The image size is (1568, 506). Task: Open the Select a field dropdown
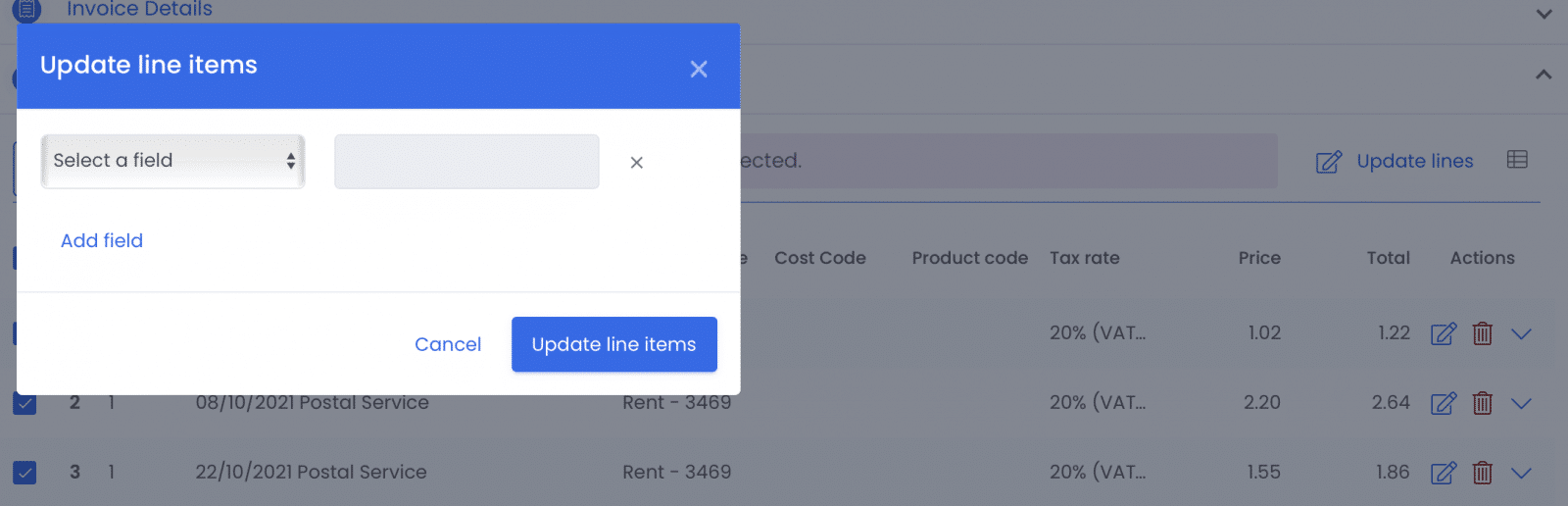tap(172, 161)
